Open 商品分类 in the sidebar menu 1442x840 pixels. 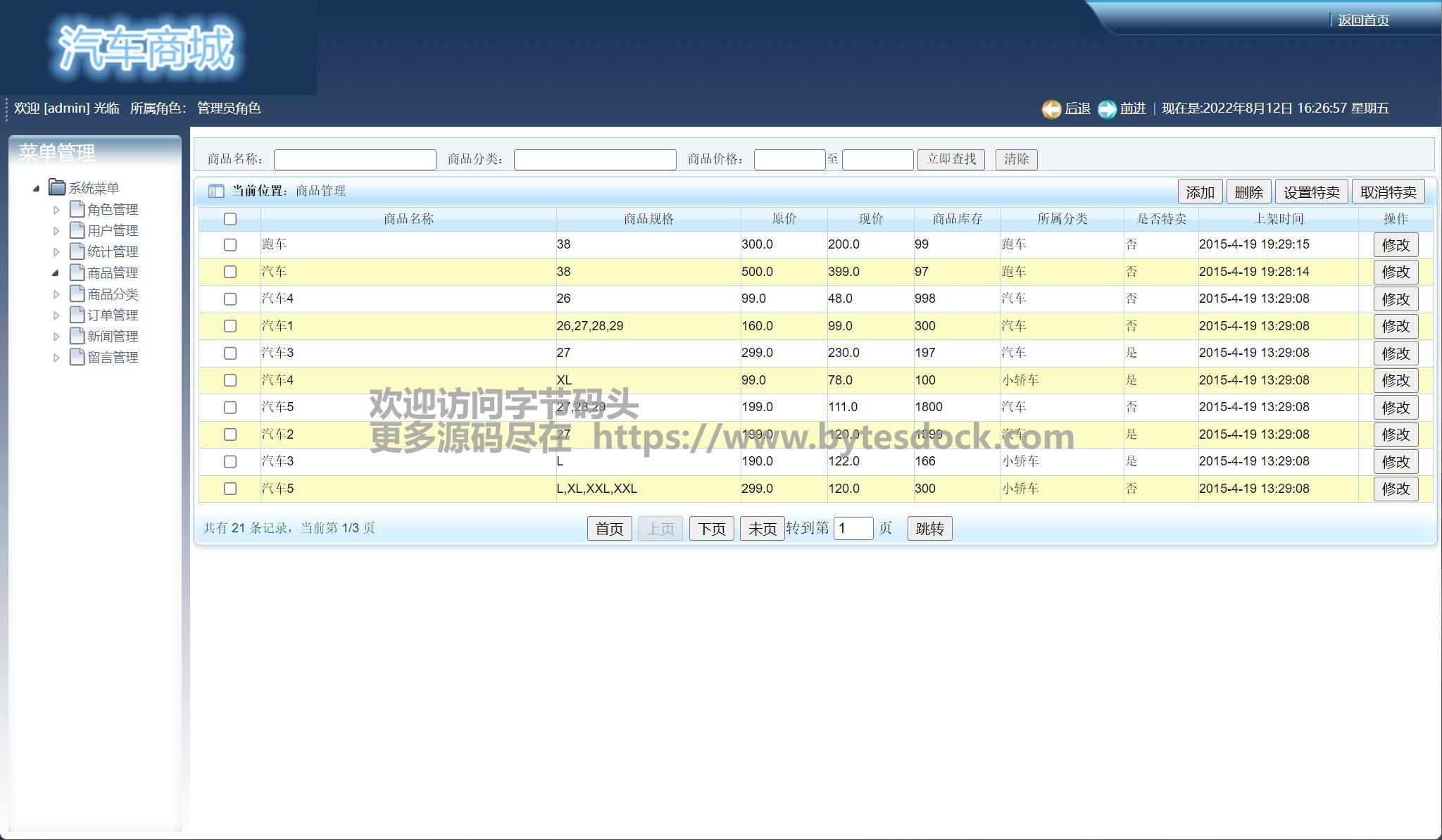tap(113, 294)
